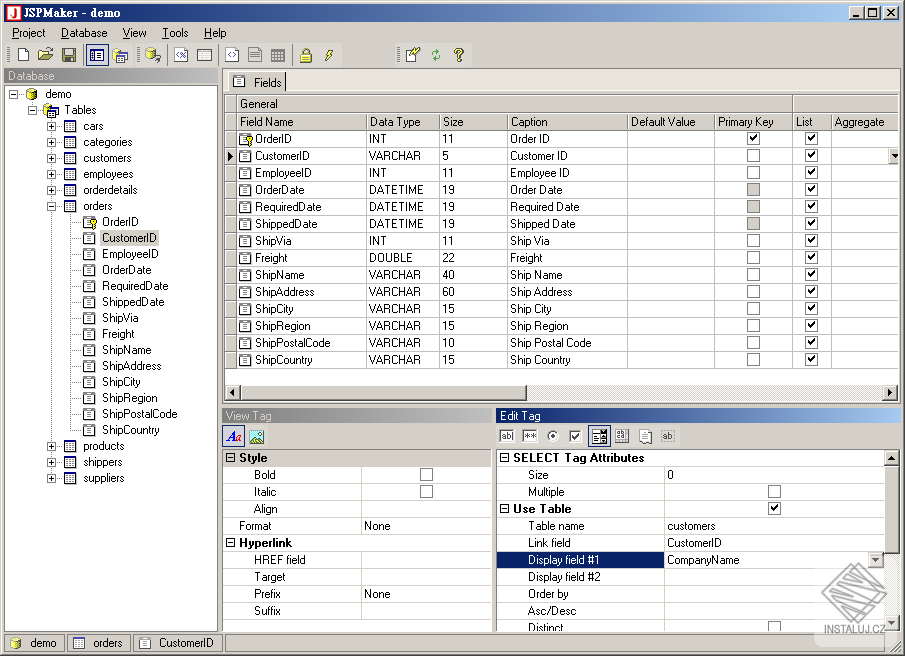Collapse the orders table node

point(52,206)
